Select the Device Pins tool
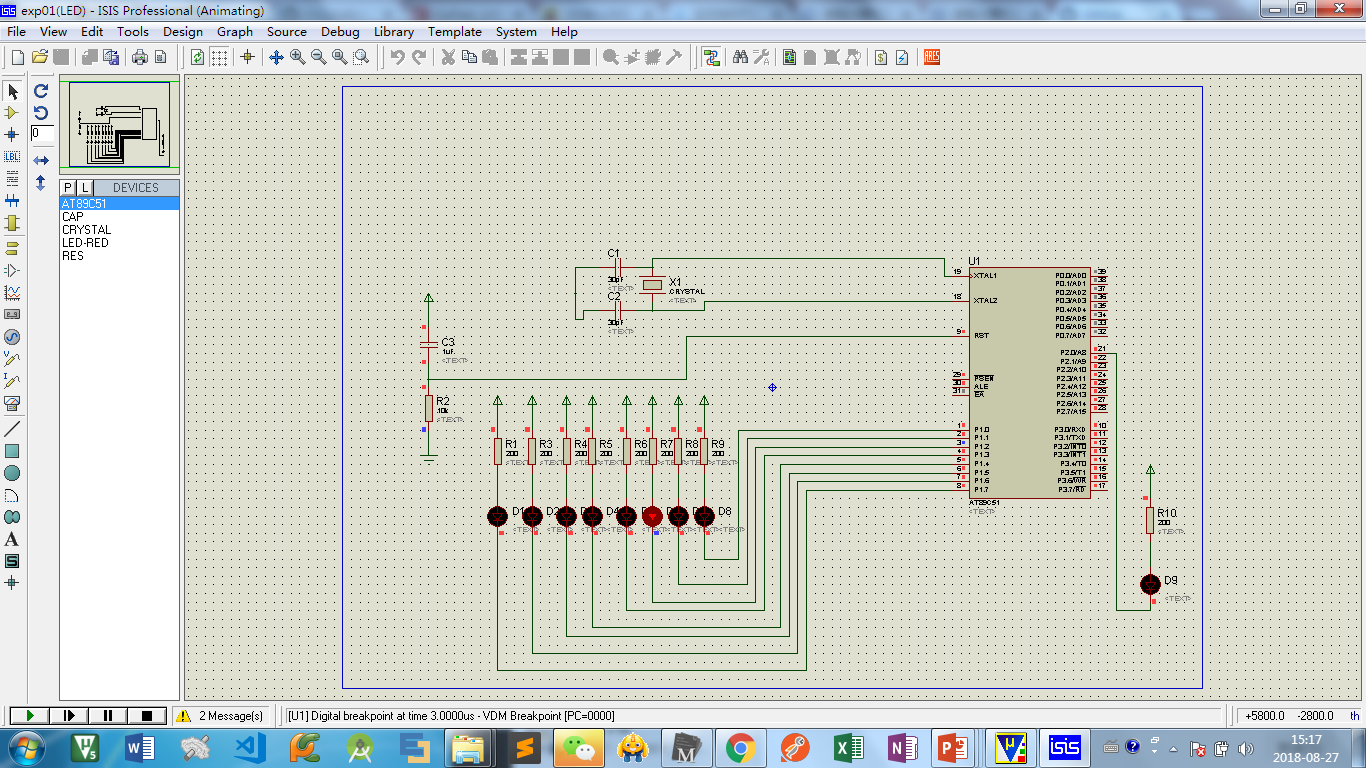This screenshot has width=1366, height=768. [x=12, y=270]
